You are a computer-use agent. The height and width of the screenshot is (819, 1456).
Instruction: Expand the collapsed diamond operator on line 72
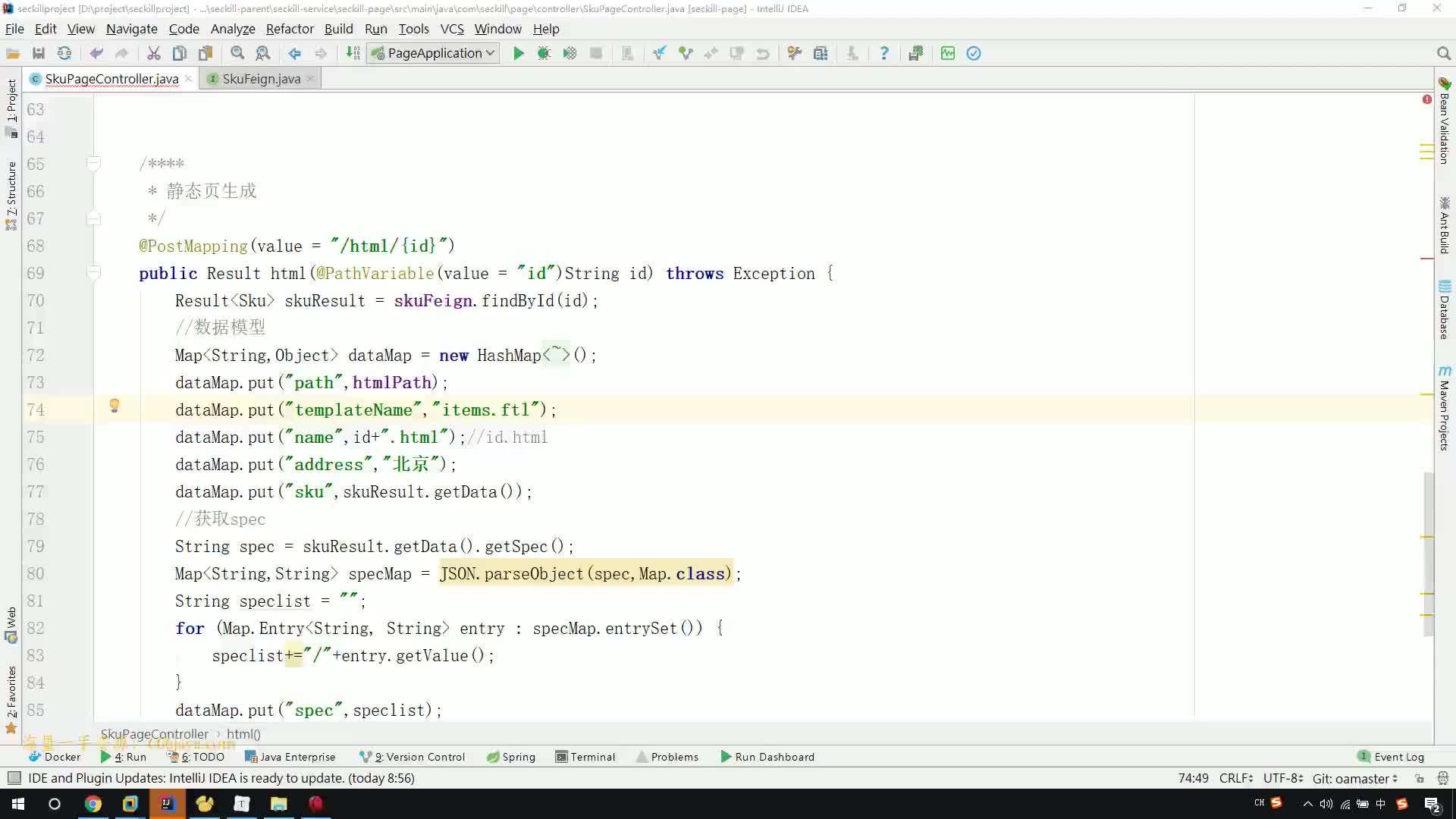[556, 355]
